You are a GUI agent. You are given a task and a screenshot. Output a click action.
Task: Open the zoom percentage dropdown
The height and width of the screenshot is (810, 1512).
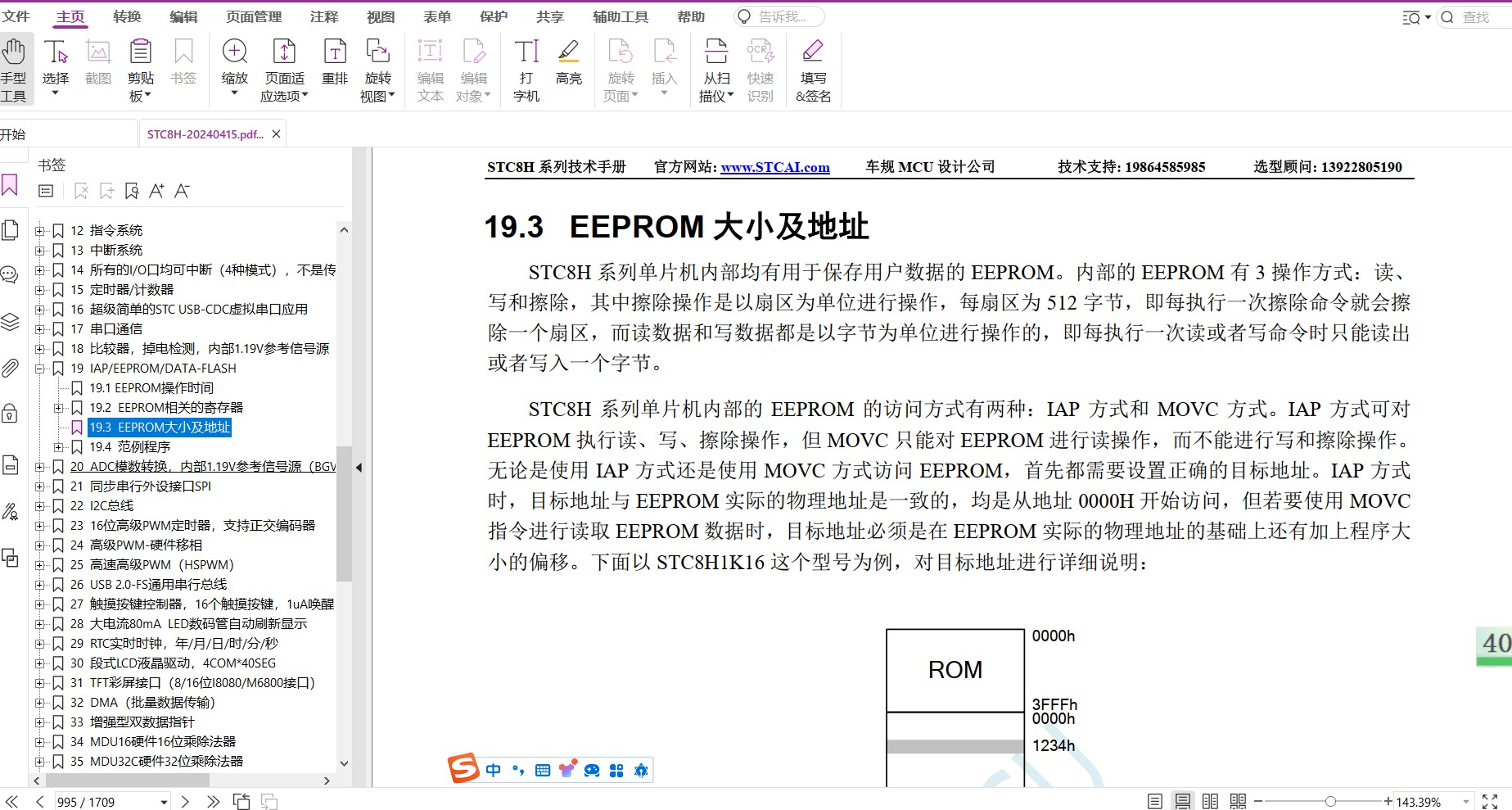[x=1465, y=803]
